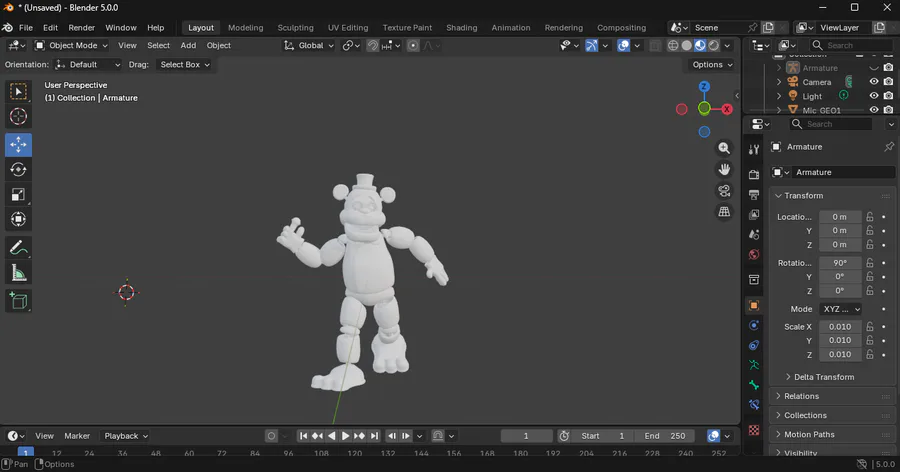Open the Render menu
Image resolution: width=900 pixels, height=472 pixels.
pyautogui.click(x=82, y=28)
